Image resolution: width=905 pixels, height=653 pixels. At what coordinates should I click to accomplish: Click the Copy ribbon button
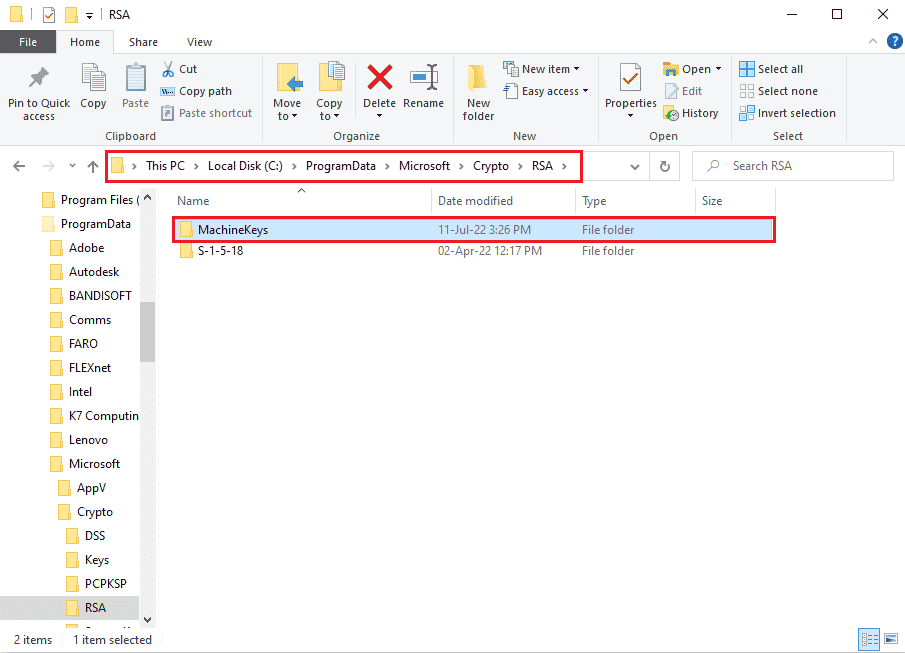[93, 86]
